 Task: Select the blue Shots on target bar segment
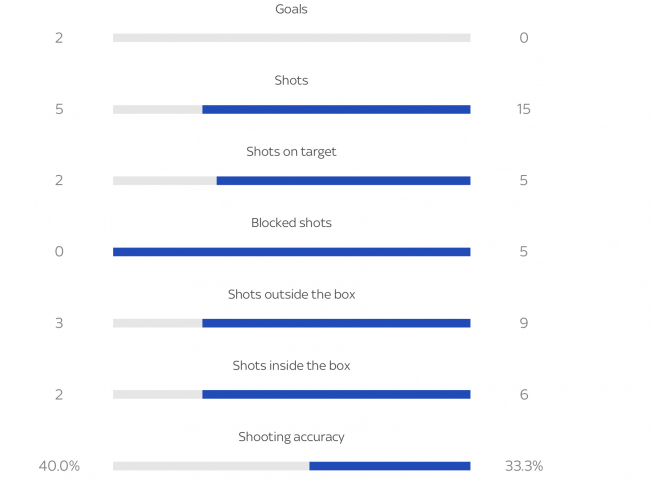tap(343, 181)
